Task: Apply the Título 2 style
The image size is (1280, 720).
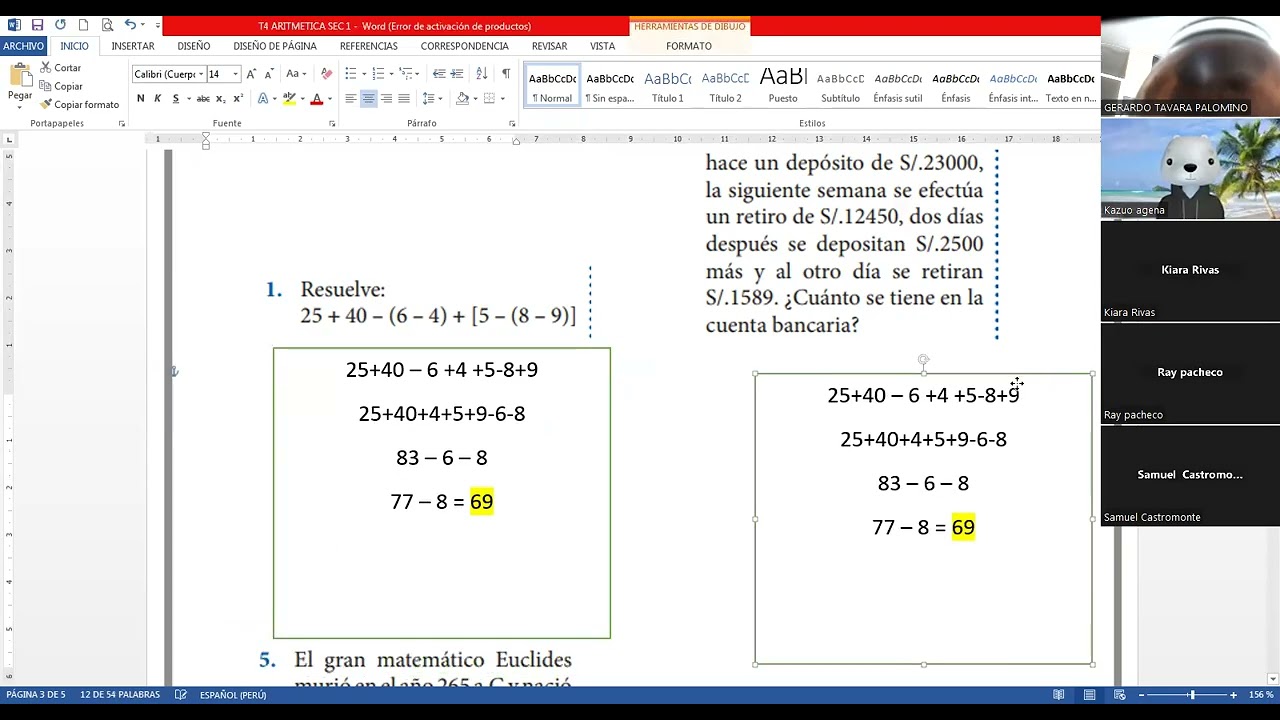Action: [726, 87]
